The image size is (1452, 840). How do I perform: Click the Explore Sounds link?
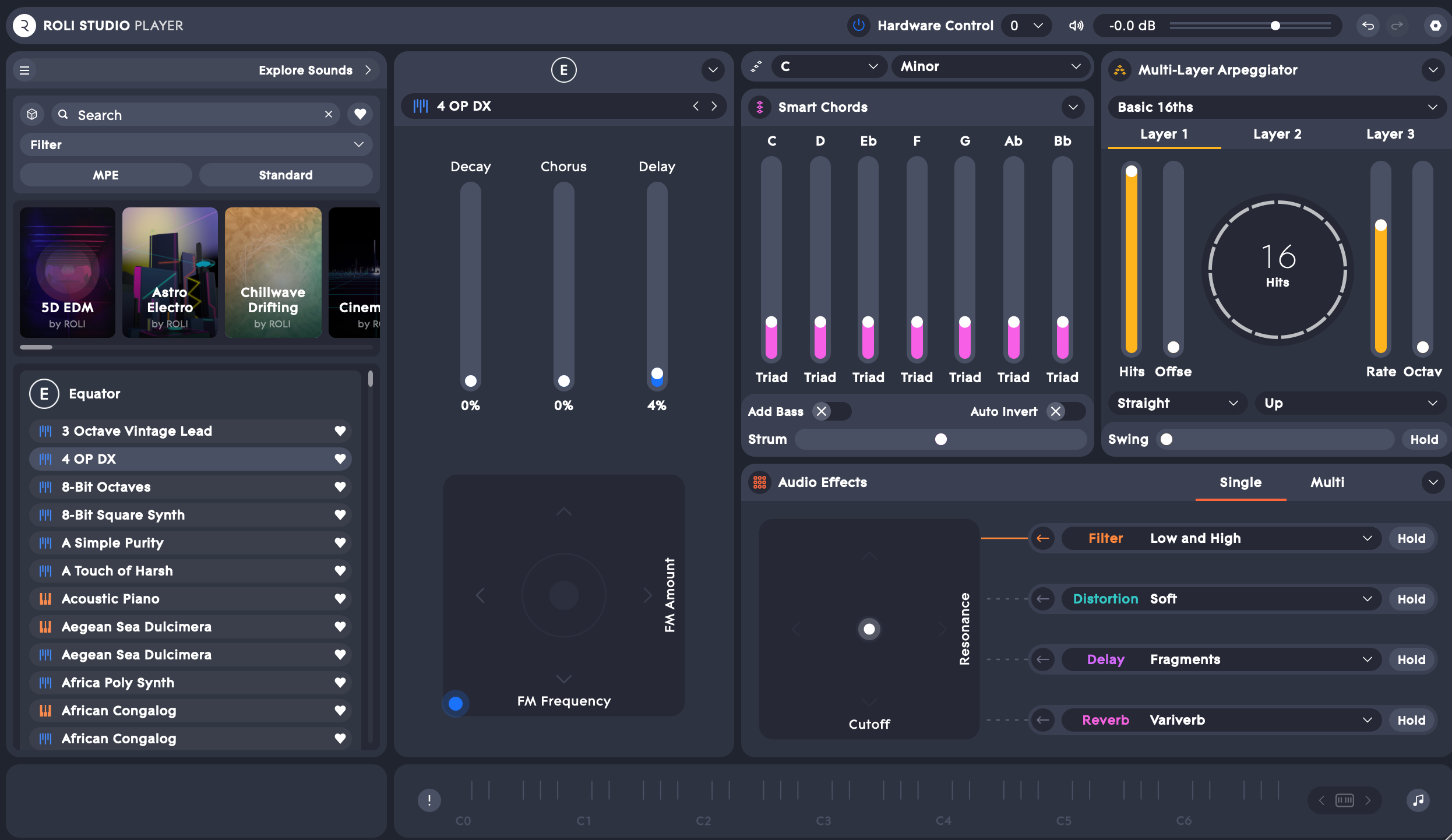pyautogui.click(x=306, y=70)
